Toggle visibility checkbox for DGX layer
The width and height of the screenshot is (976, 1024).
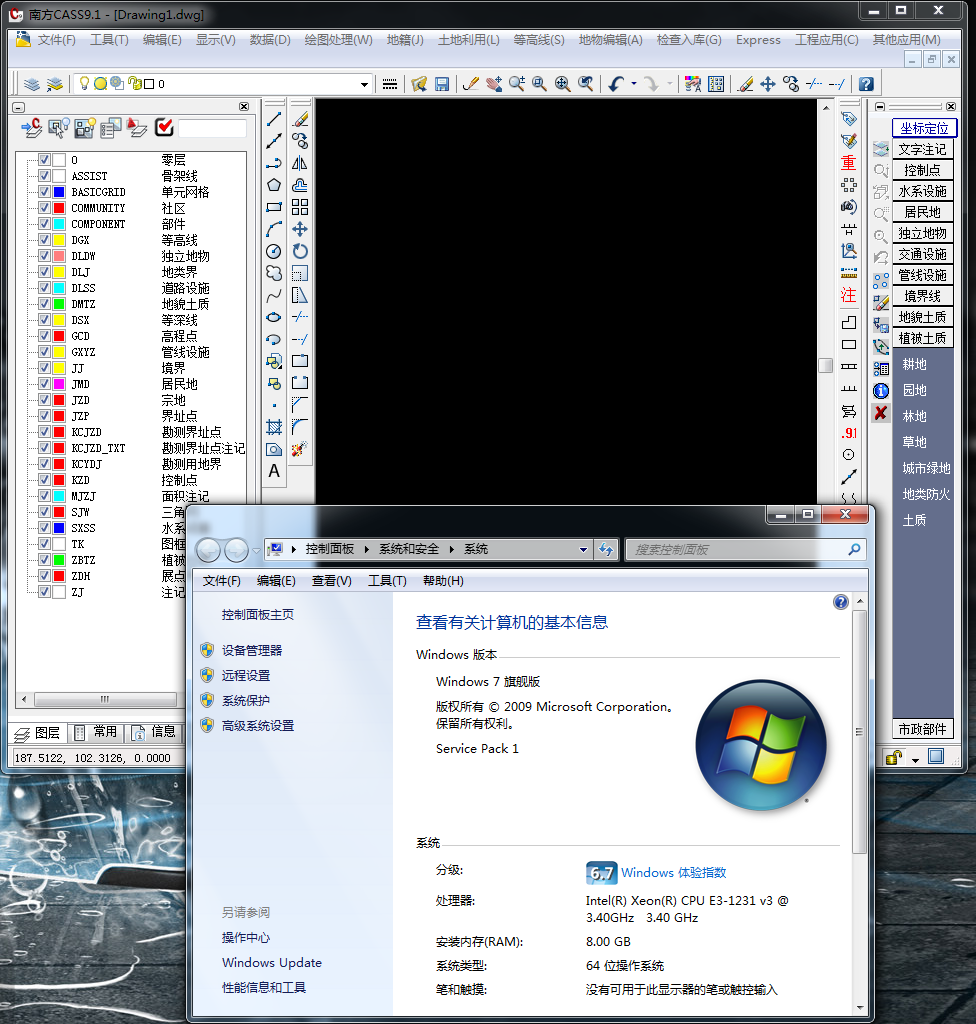[44, 240]
